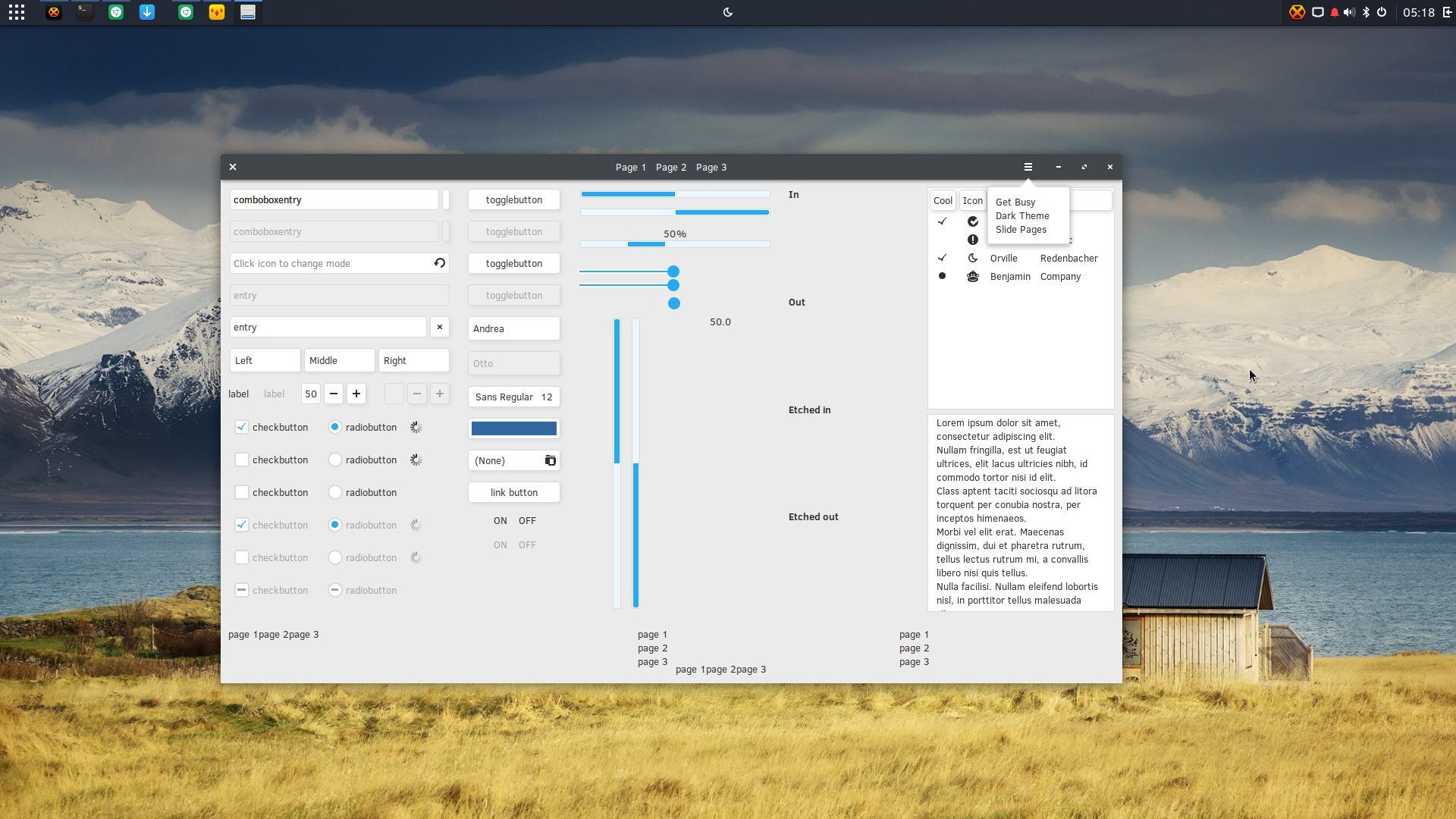This screenshot has width=1456, height=819.
Task: Click refresh icon in mode-change entry
Action: (x=439, y=263)
